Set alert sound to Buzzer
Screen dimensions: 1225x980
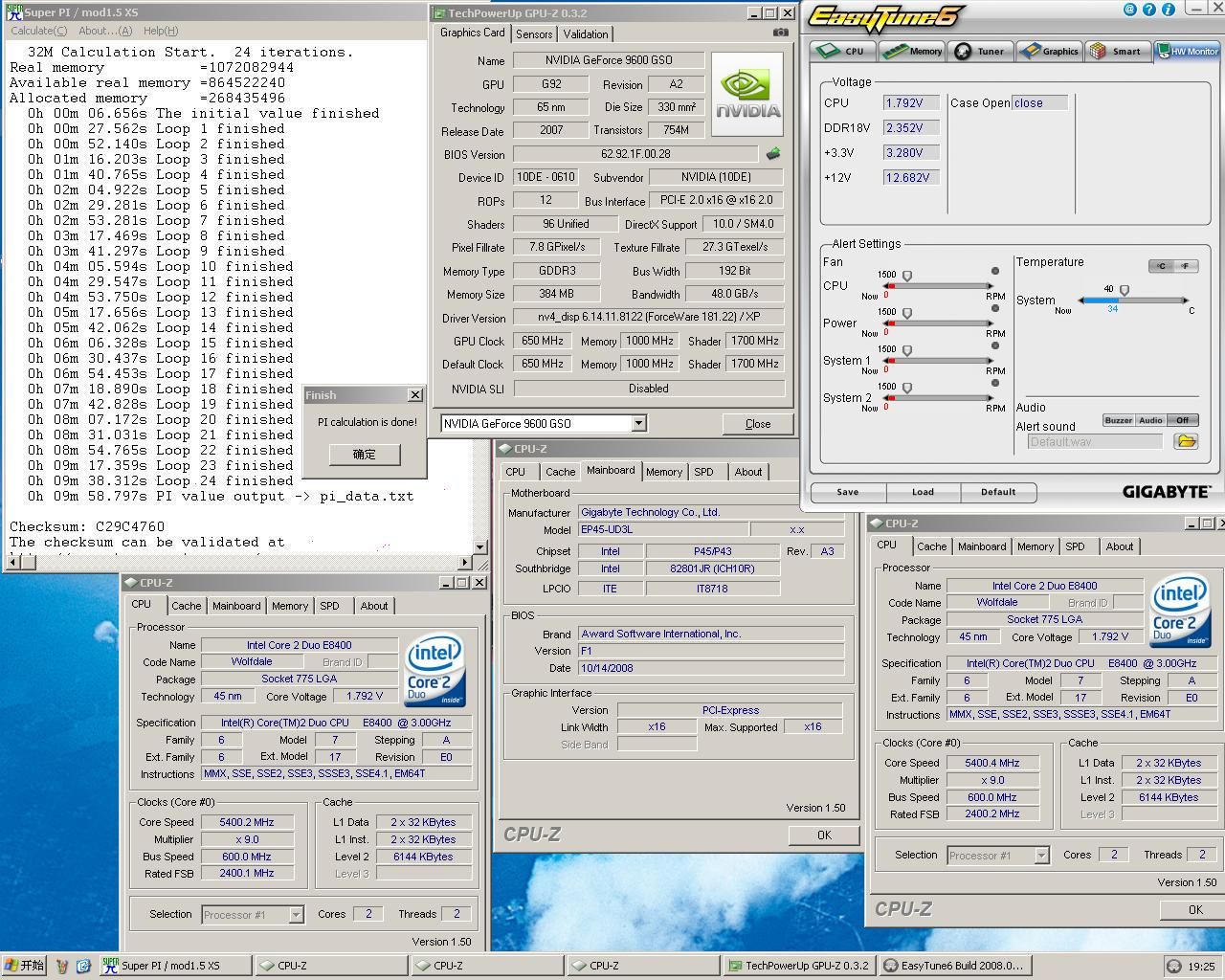(1118, 420)
